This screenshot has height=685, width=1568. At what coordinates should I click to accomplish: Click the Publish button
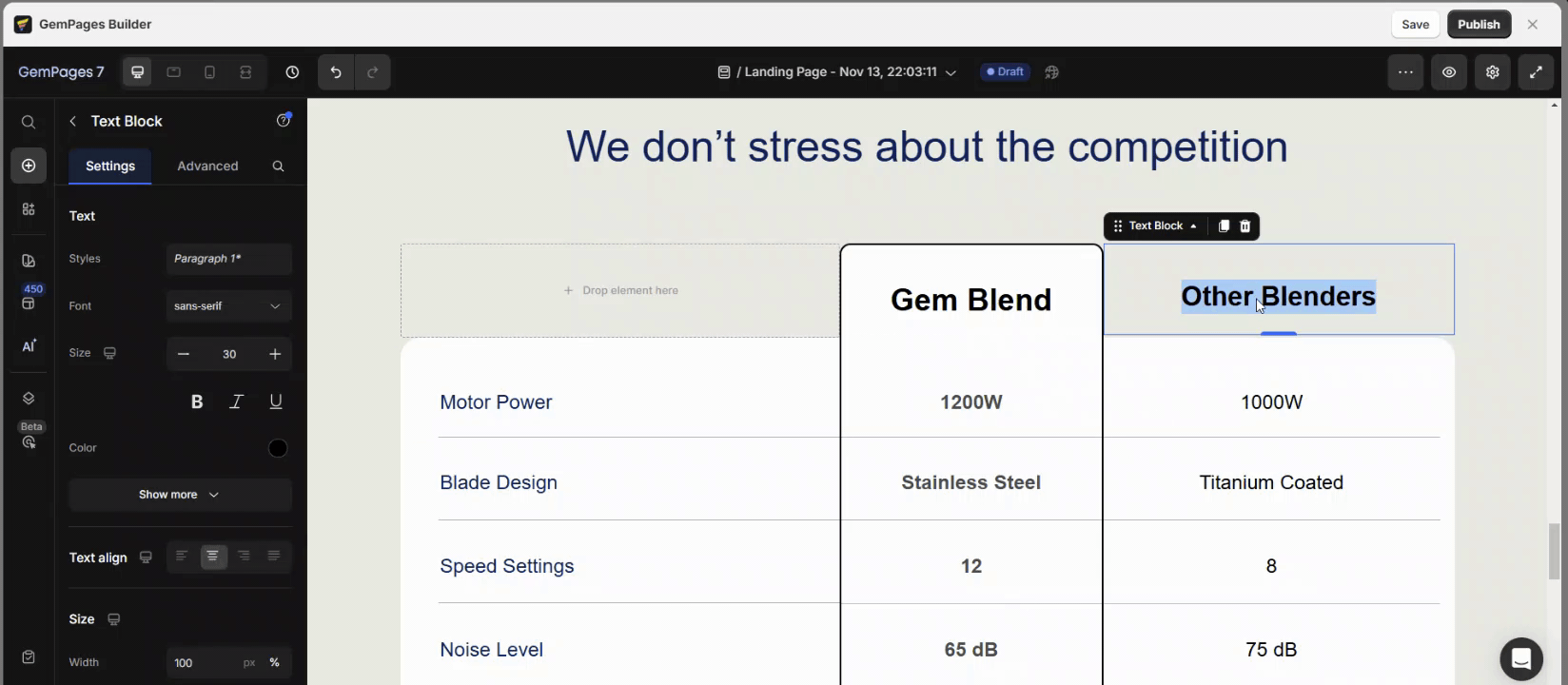(x=1478, y=25)
